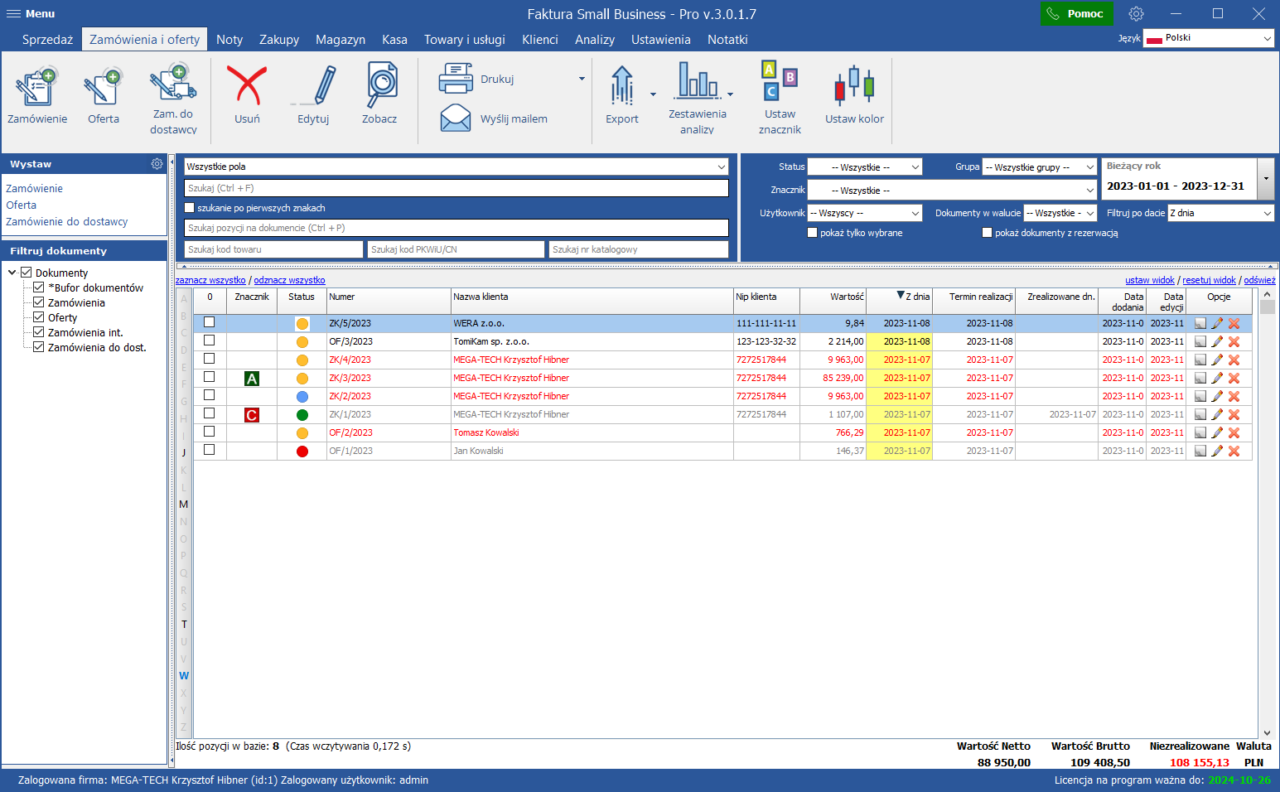
Task: Click the Zamówienie toolbar icon
Action: click(x=37, y=89)
